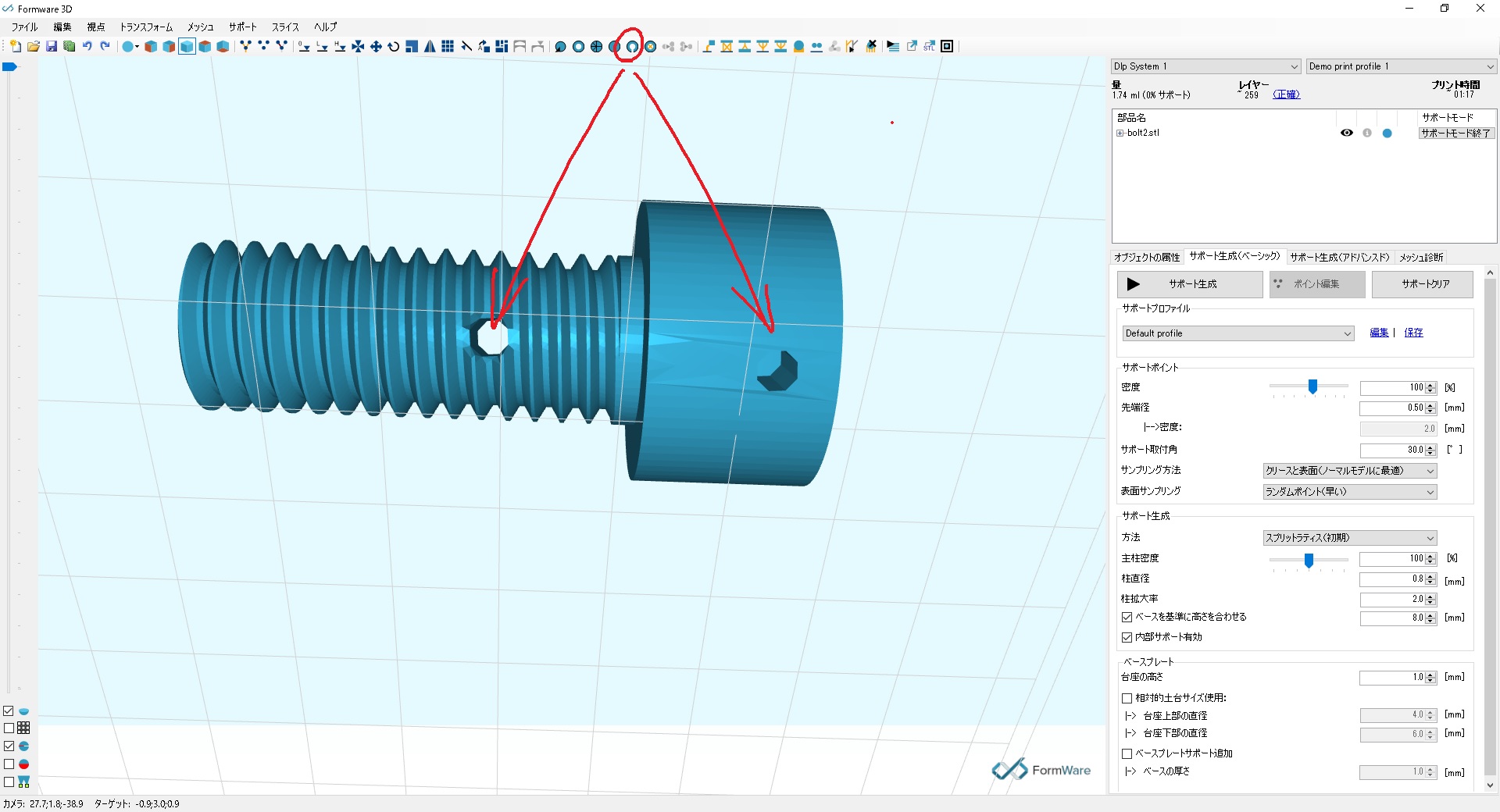Click the 先端径 value field
This screenshot has width=1500, height=812.
(1392, 408)
